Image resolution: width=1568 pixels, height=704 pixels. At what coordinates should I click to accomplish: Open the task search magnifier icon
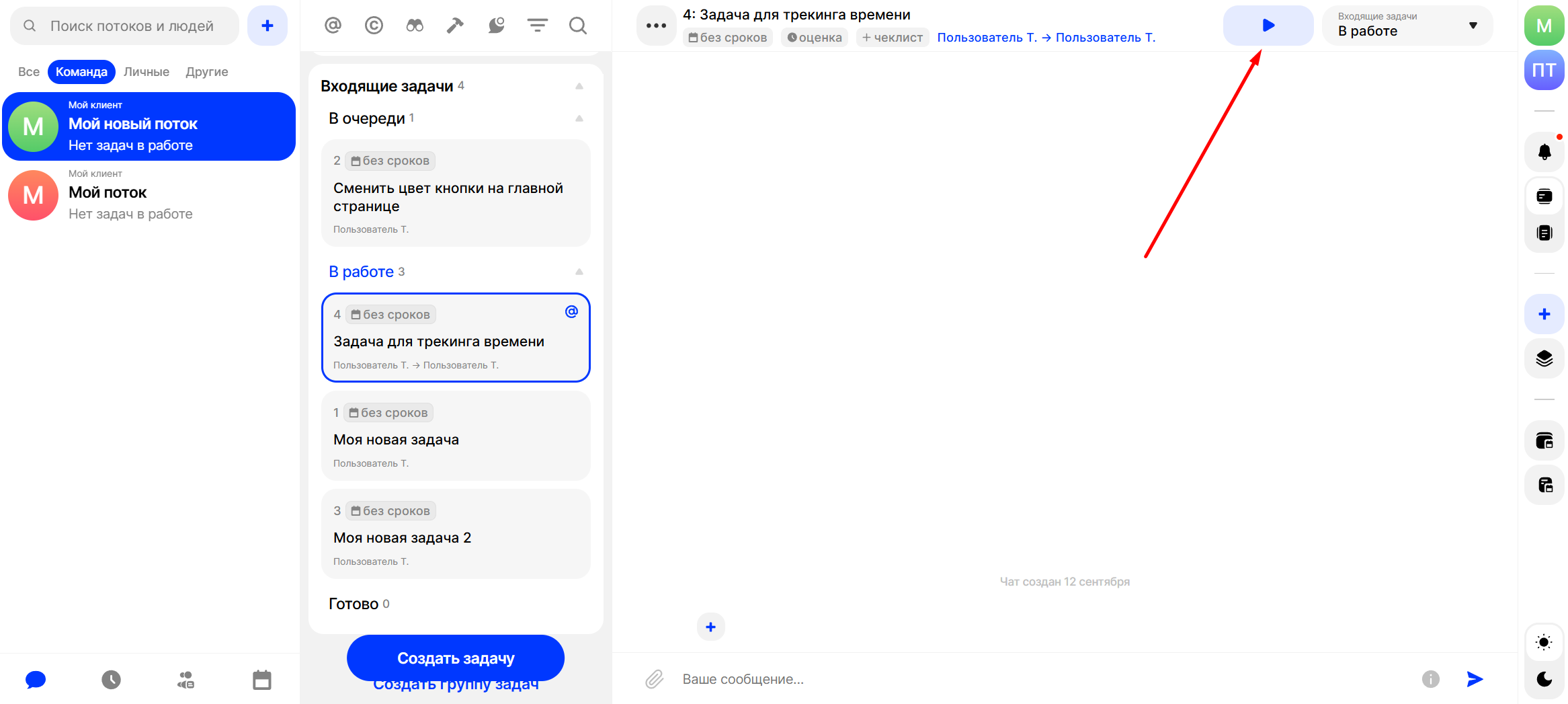[577, 26]
